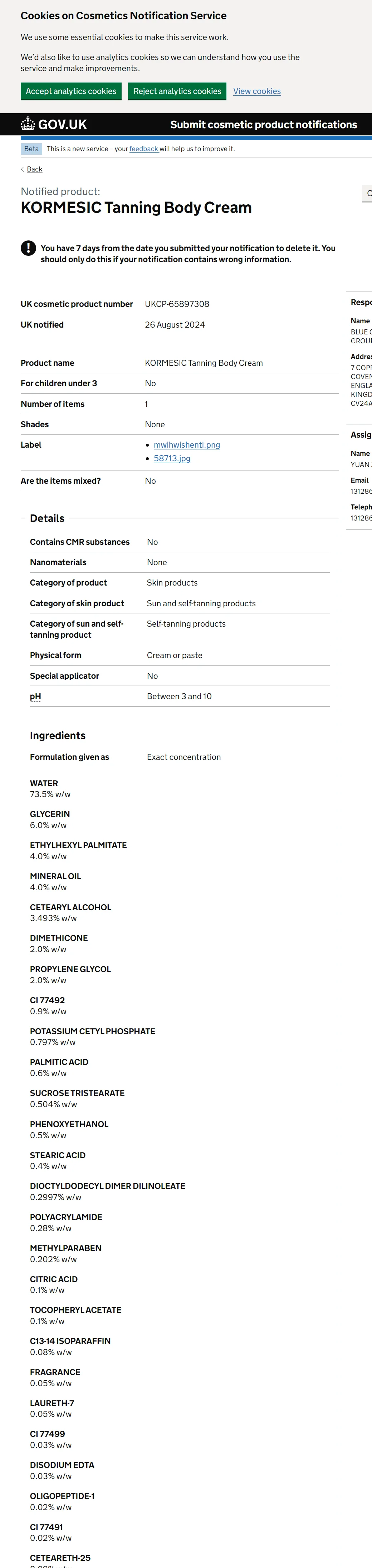Click the Beta phase tag
The image size is (372, 1568).
31,149
